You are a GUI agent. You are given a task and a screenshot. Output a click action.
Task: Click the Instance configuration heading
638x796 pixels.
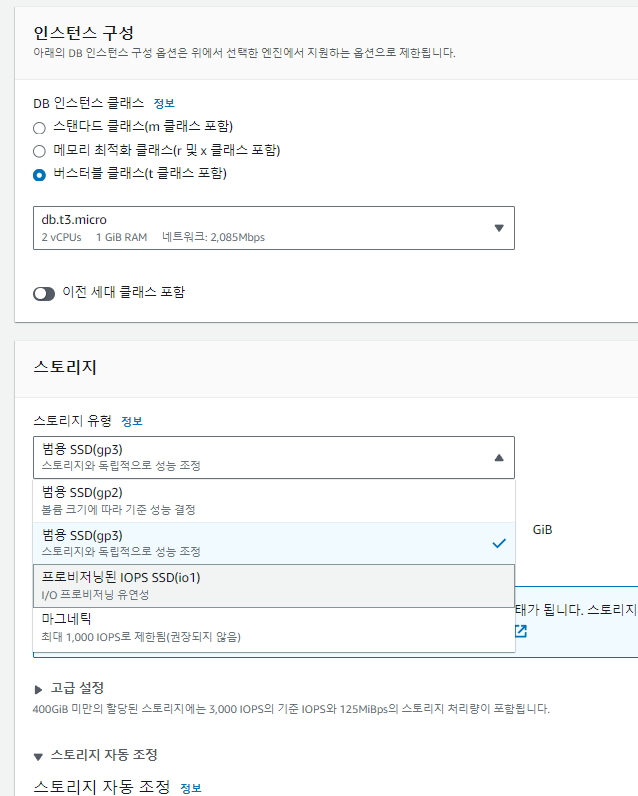83,33
